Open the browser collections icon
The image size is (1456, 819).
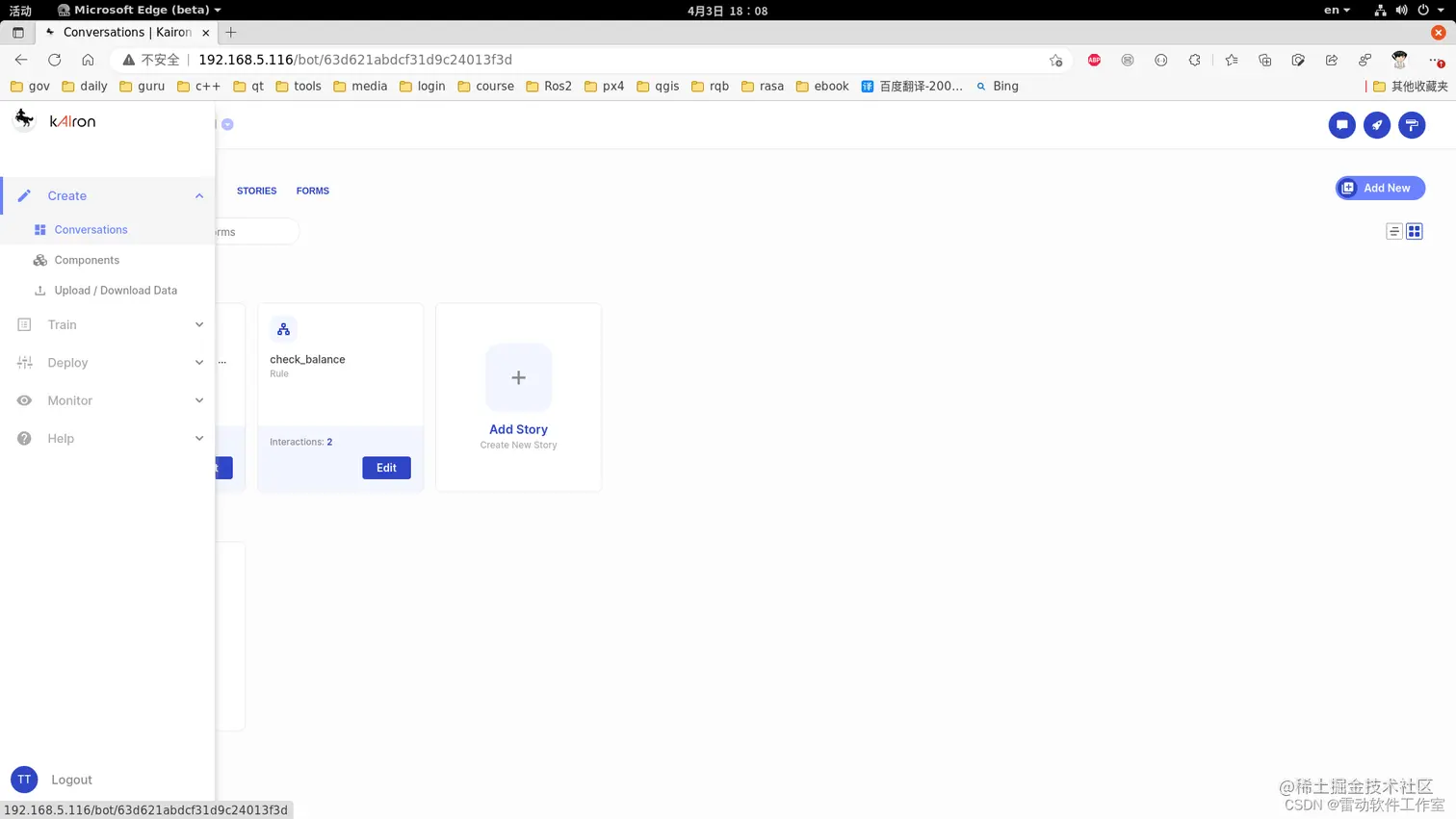click(1265, 60)
